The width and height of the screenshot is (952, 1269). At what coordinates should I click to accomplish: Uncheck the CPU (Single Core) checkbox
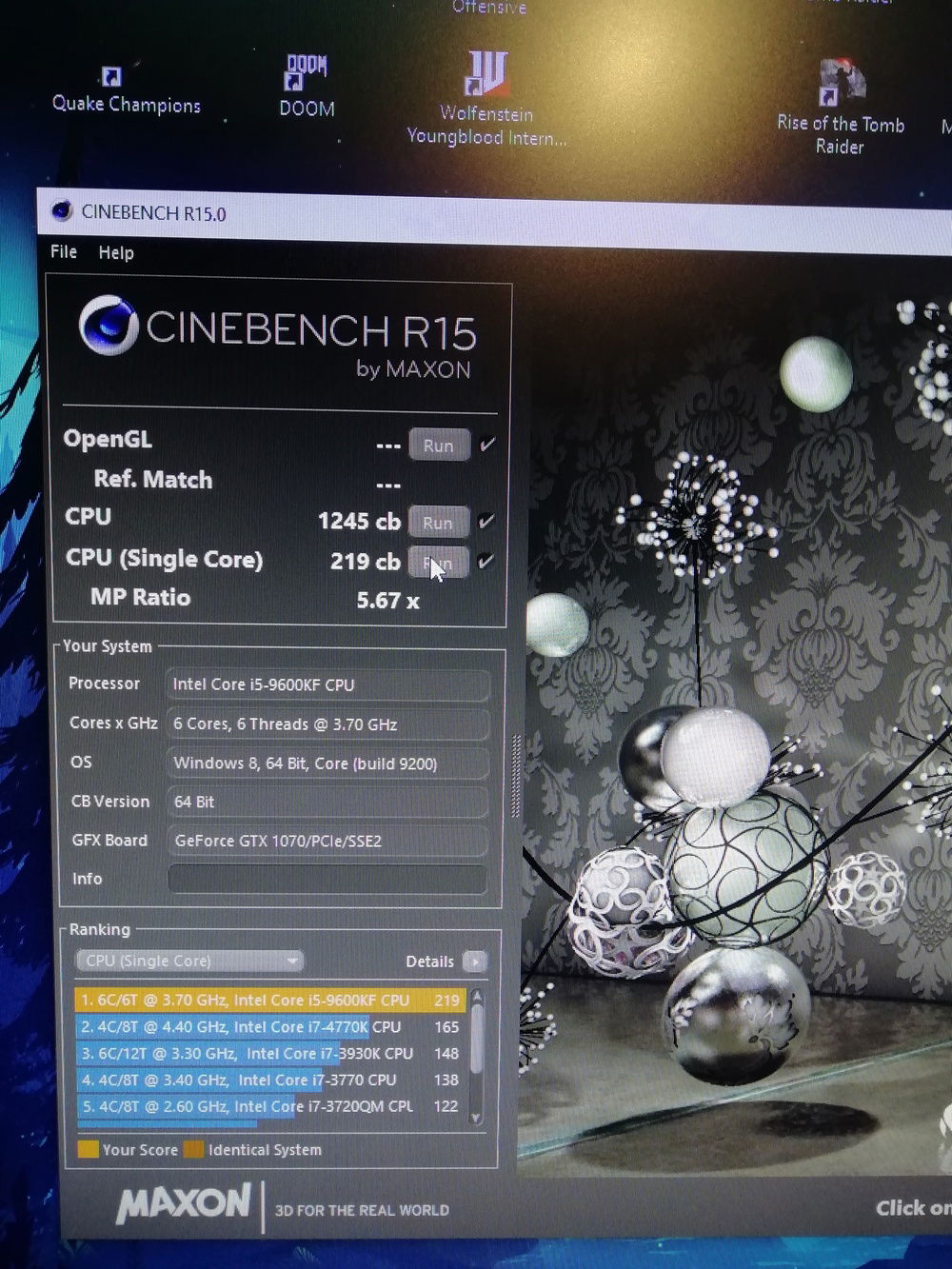486,562
